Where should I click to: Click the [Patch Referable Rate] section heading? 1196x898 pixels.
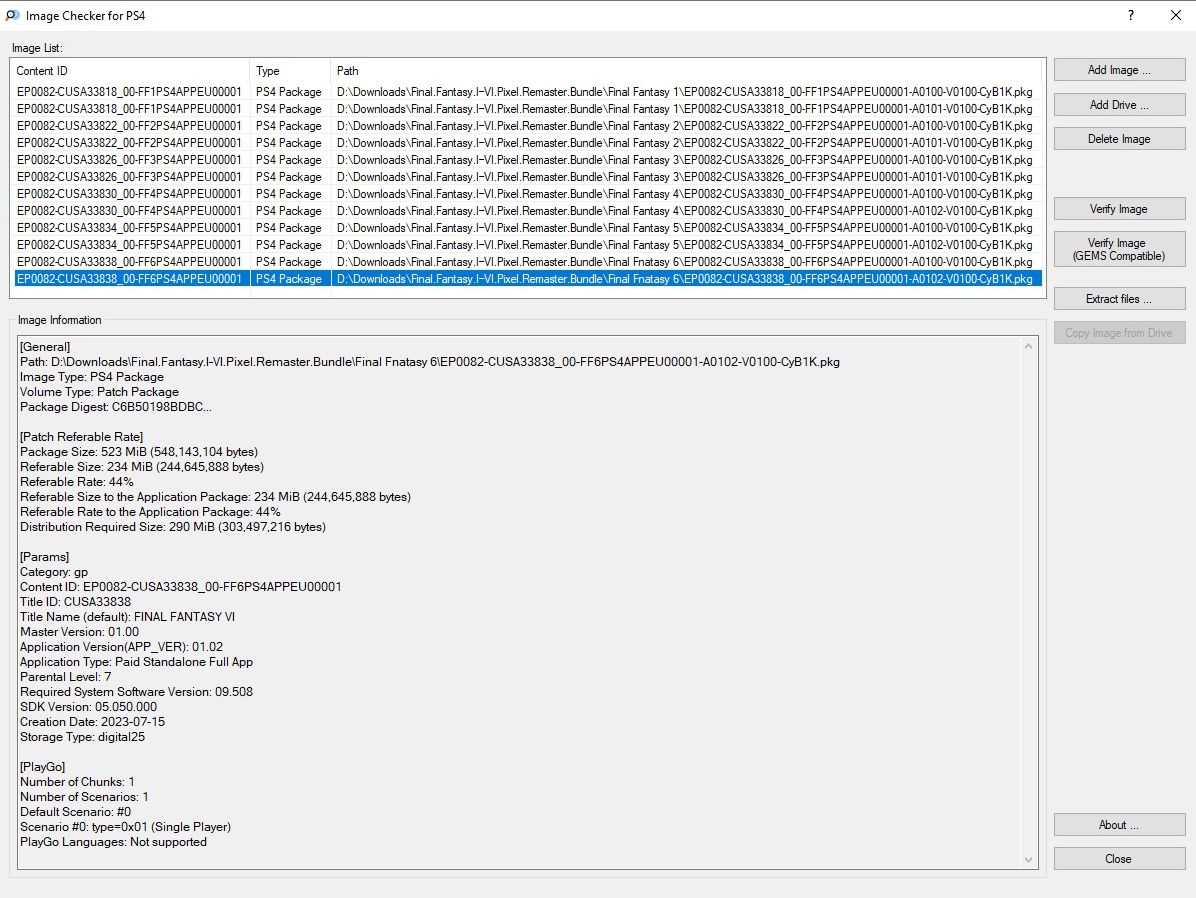tap(82, 437)
